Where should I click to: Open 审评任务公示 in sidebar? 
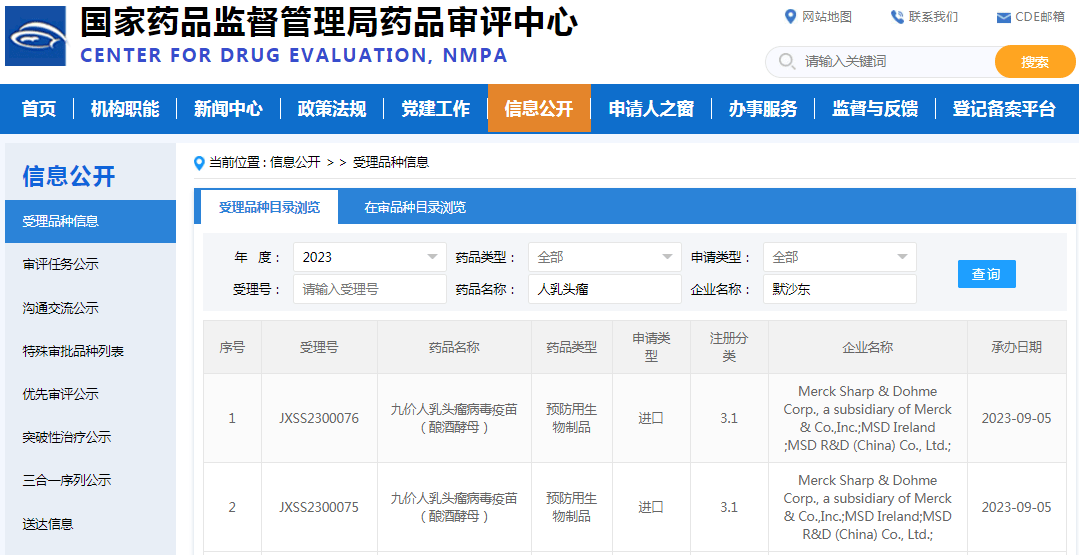(x=61, y=264)
